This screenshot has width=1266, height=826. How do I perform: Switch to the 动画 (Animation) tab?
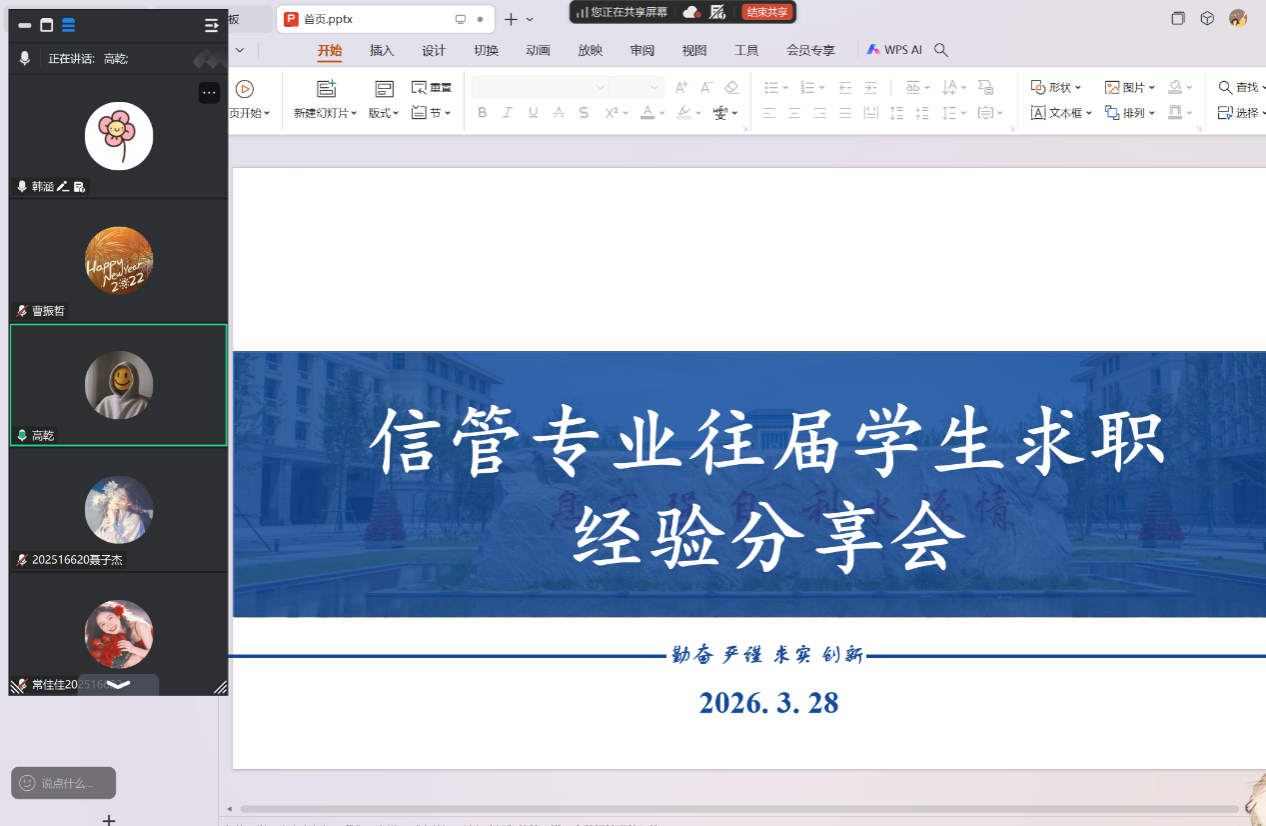click(538, 50)
